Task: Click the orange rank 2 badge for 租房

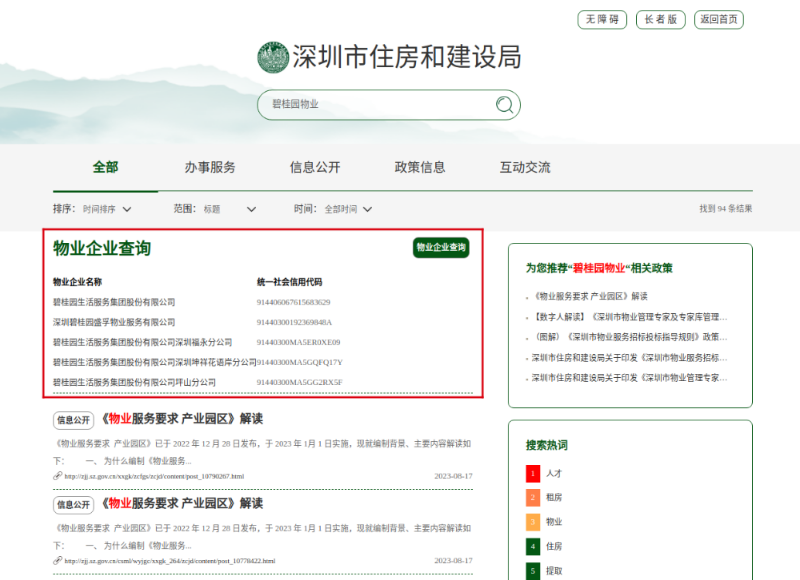Action: [533, 497]
